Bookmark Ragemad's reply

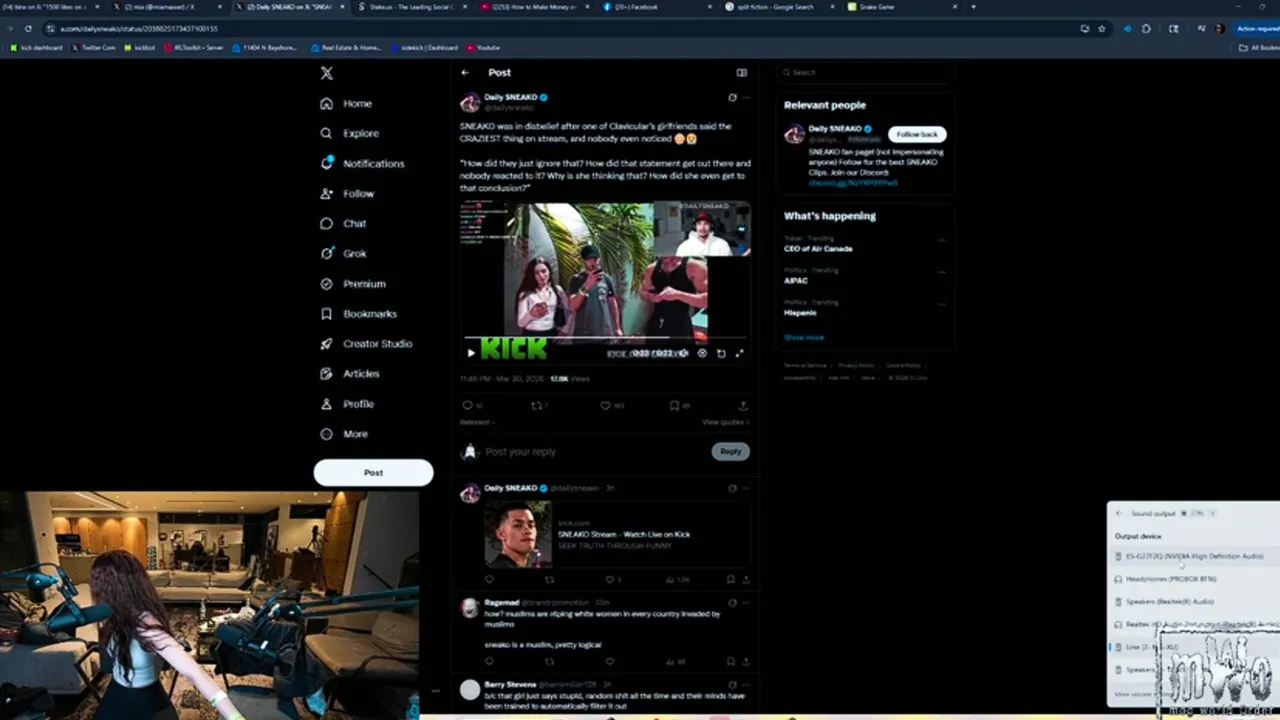tap(731, 661)
